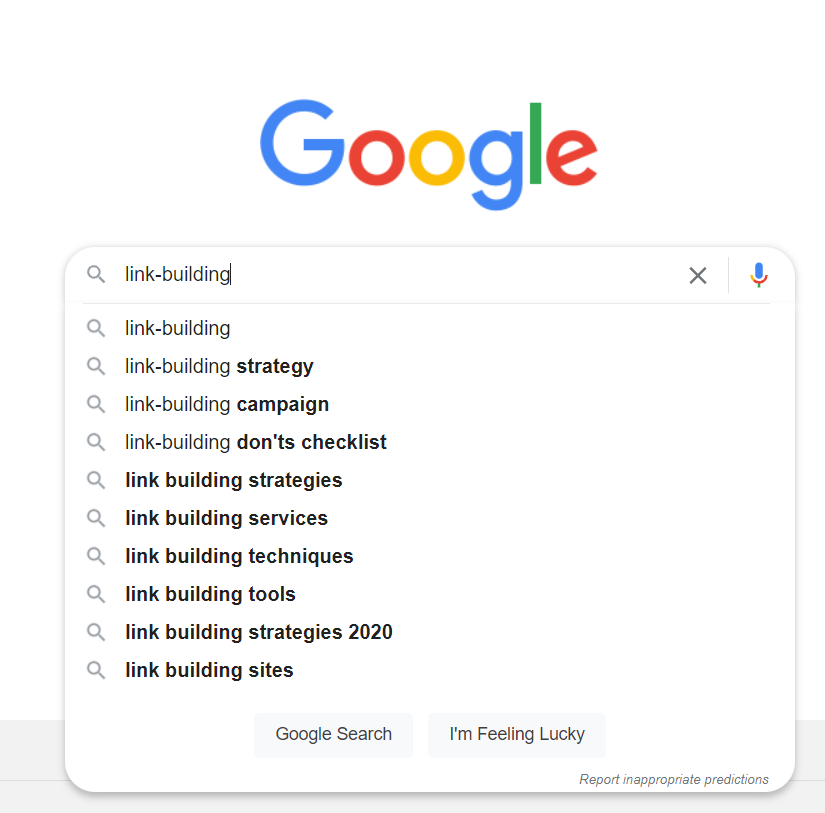The height and width of the screenshot is (813, 825).
Task: Choose 'link building strategies' suggestion
Action: 234,480
